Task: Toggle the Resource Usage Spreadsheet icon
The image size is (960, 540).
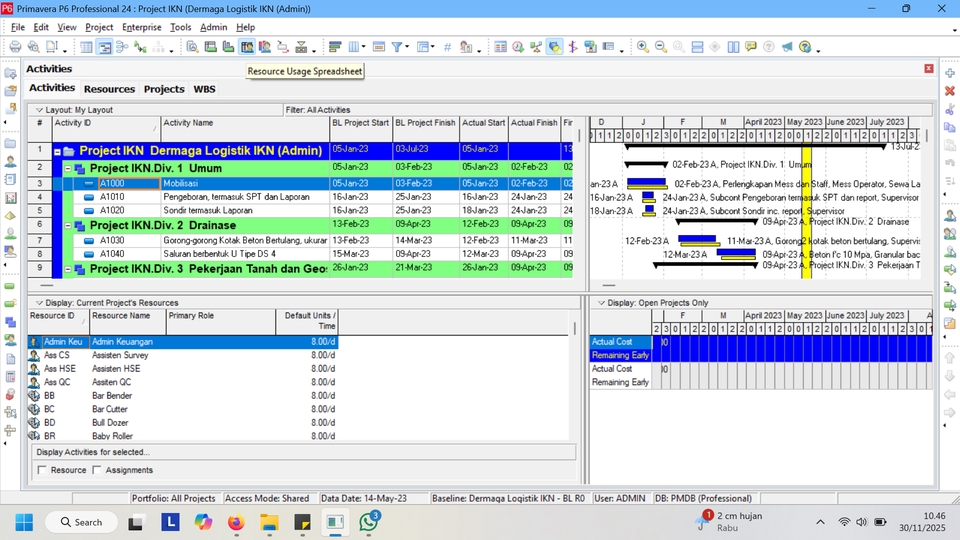Action: point(247,47)
